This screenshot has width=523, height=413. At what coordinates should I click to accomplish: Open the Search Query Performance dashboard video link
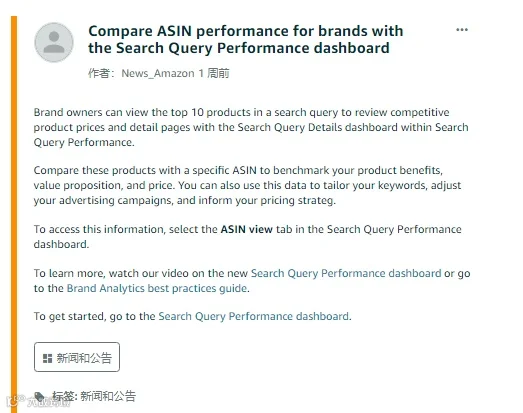[346, 273]
